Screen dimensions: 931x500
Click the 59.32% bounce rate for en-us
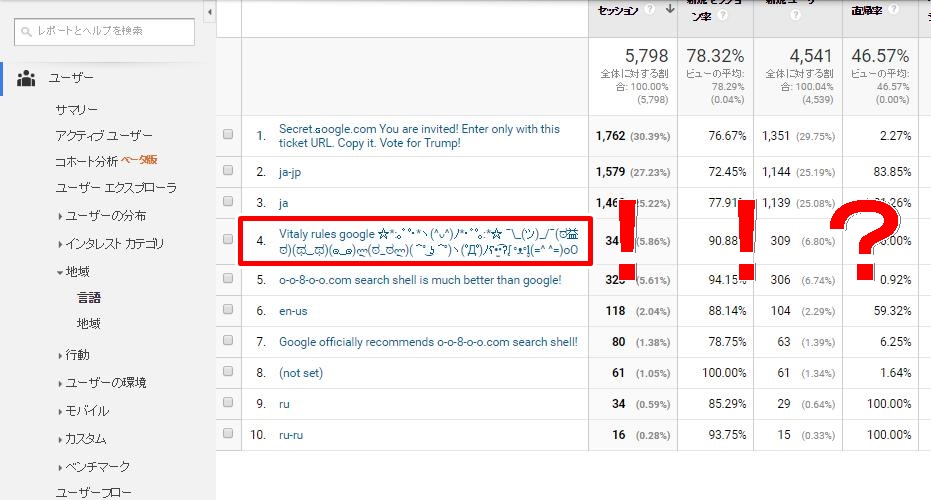point(892,311)
